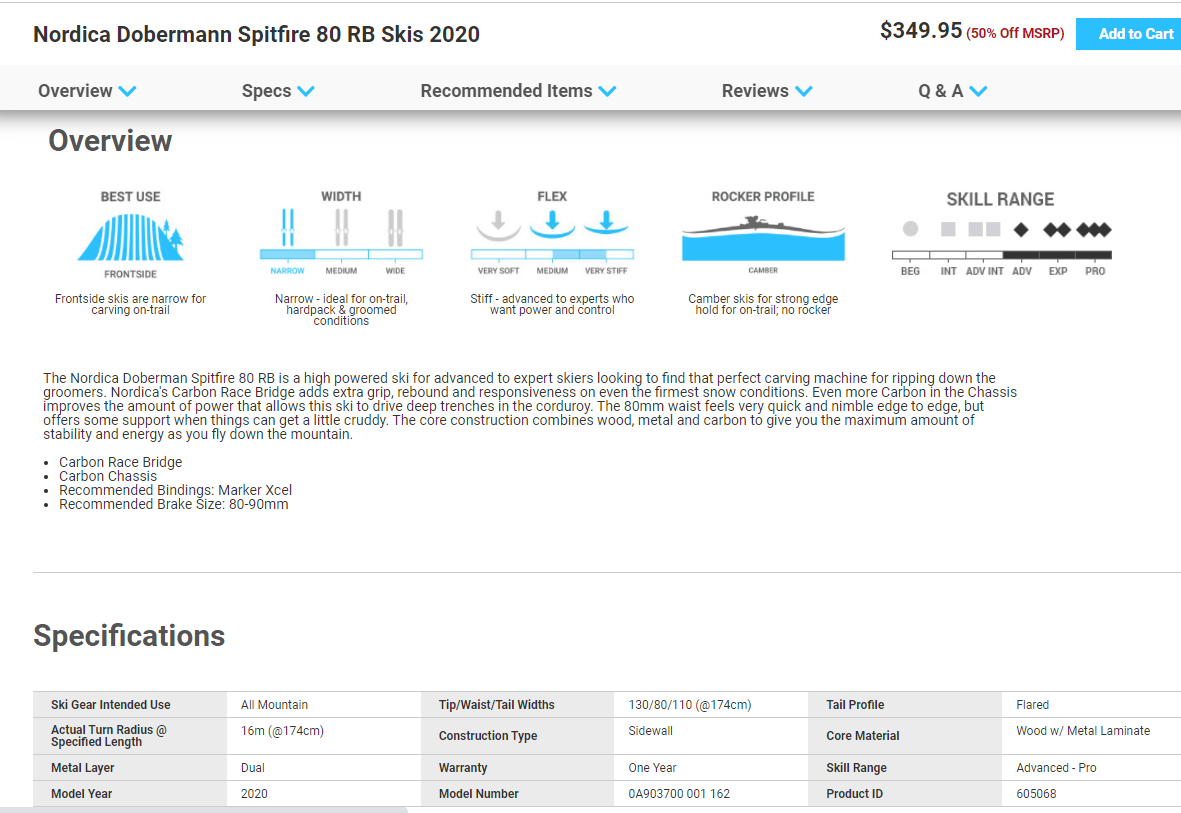Add the Nordica skis to cart

click(x=1128, y=34)
